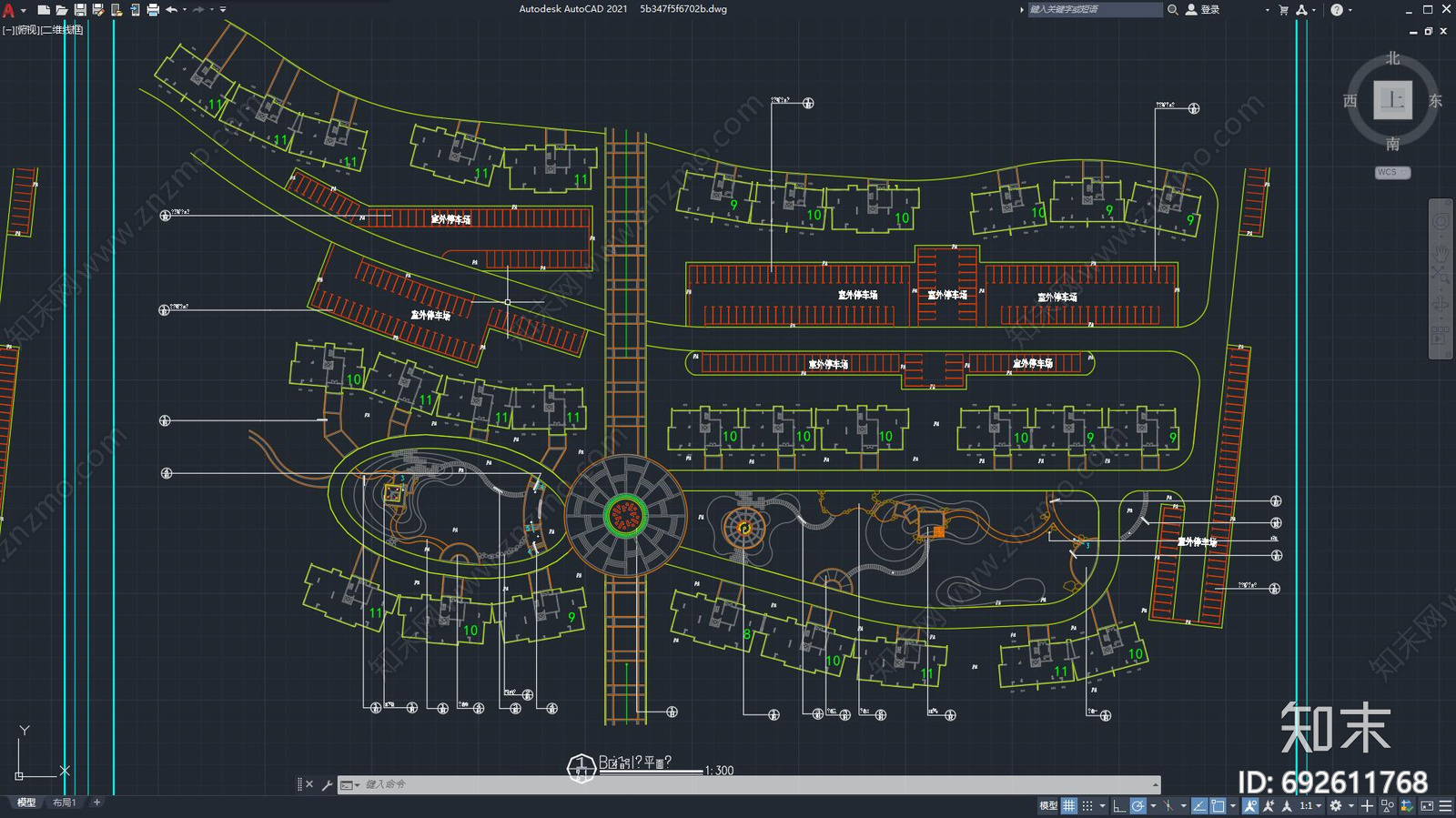The height and width of the screenshot is (818, 1456).
Task: Open Autodesk App Store cart icon
Action: (1284, 9)
